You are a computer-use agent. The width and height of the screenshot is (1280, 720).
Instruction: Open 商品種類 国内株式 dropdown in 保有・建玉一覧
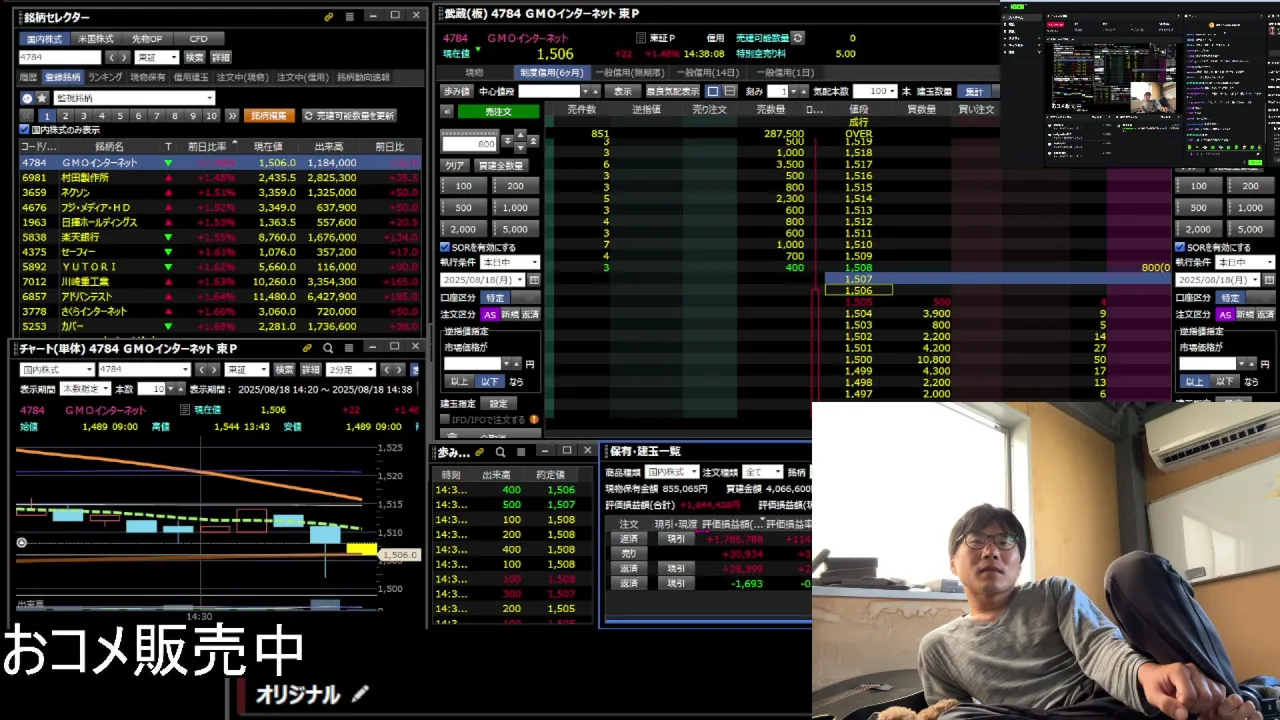click(671, 472)
